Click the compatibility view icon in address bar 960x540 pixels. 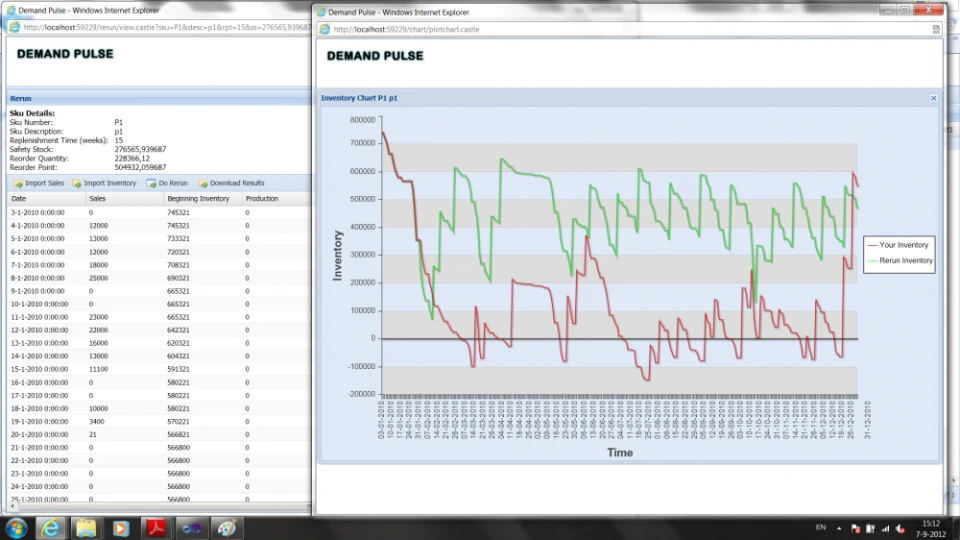(x=936, y=29)
